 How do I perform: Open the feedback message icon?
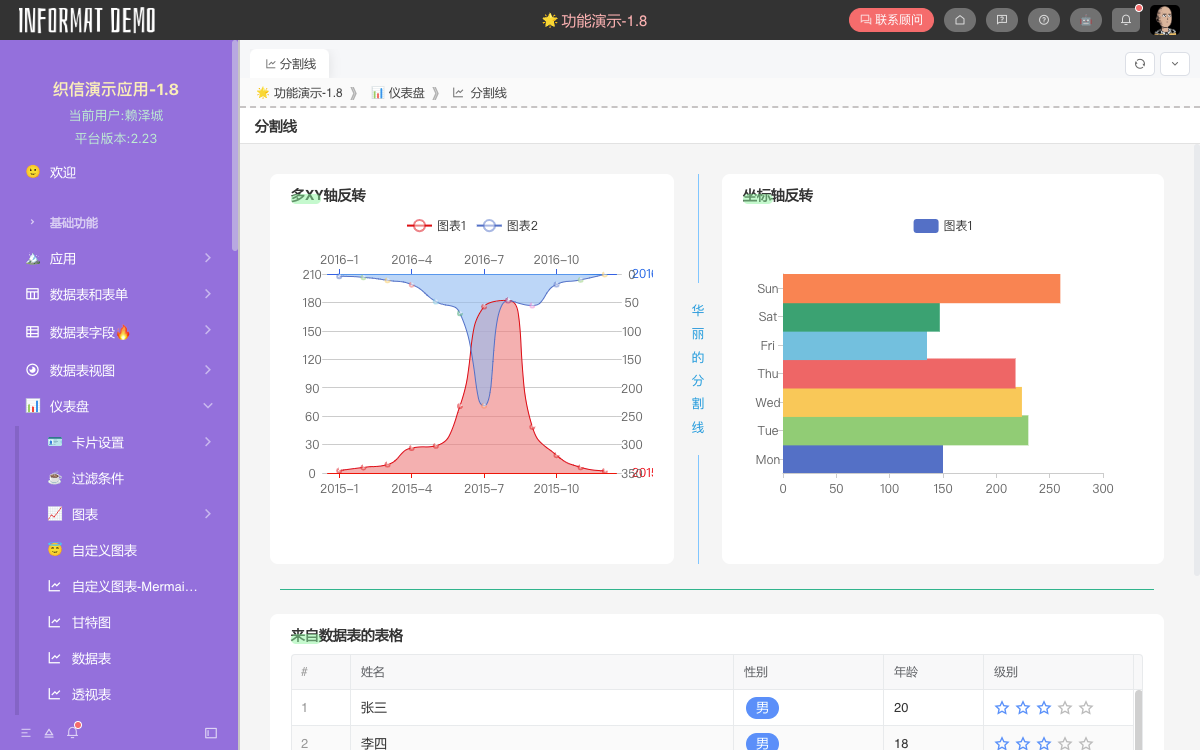(x=1002, y=20)
